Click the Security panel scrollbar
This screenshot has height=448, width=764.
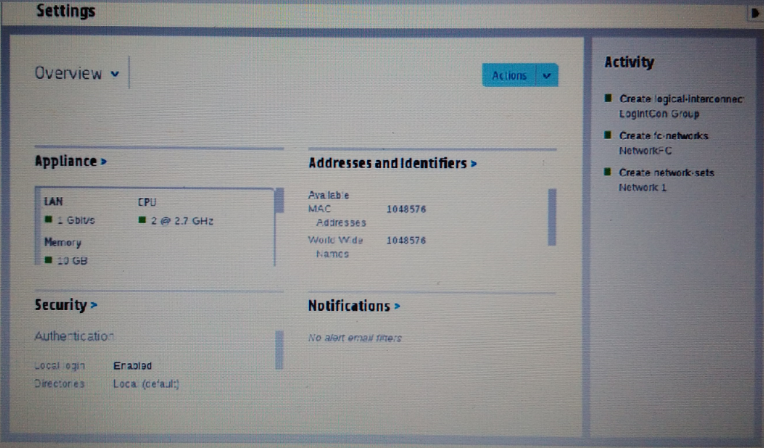(278, 349)
